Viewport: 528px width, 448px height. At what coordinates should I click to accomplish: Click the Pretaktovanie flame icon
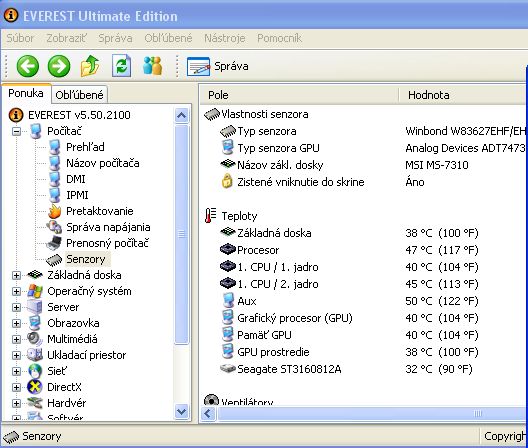[x=55, y=211]
